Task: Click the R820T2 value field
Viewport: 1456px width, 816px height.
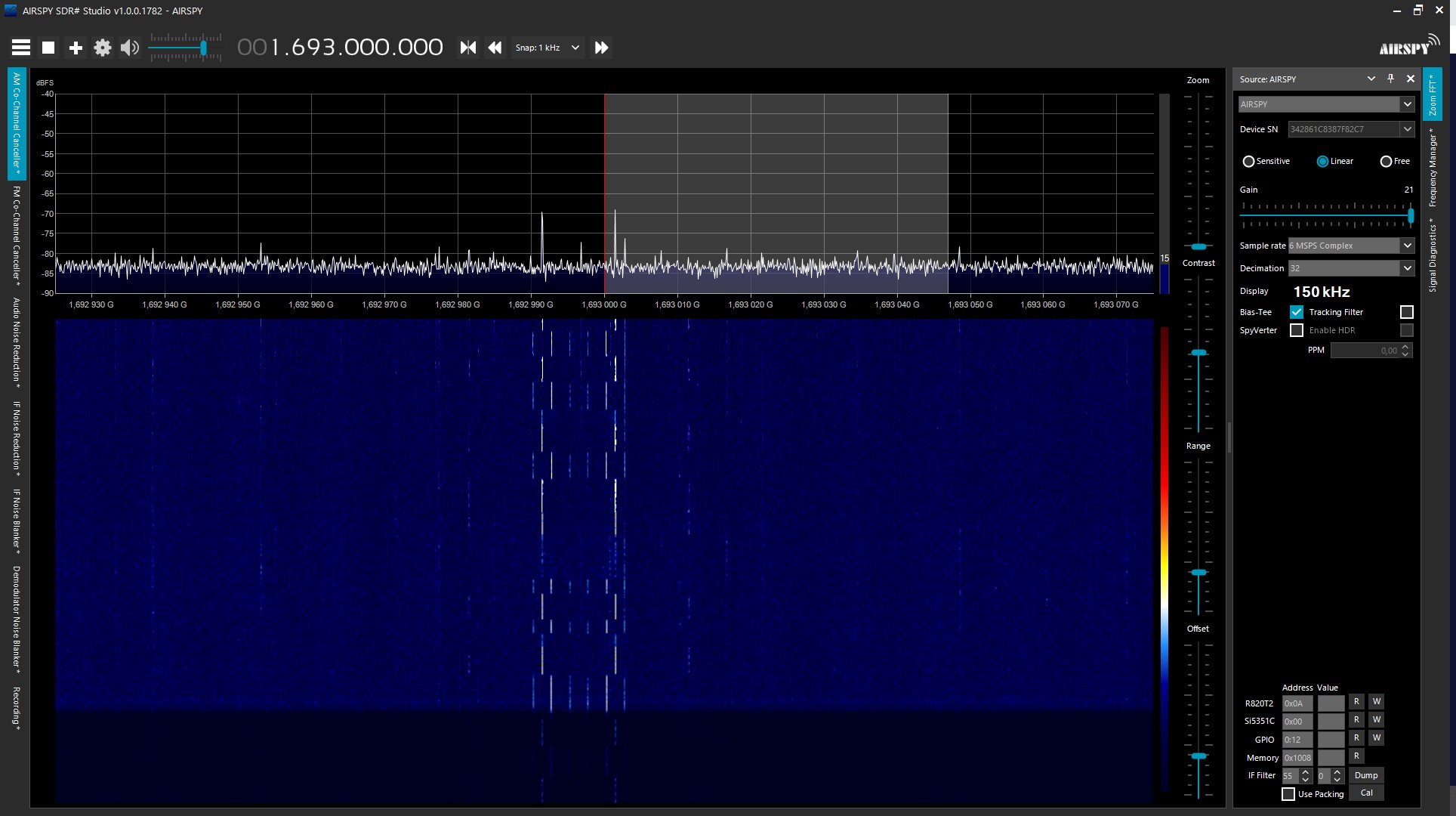Action: coord(1331,703)
